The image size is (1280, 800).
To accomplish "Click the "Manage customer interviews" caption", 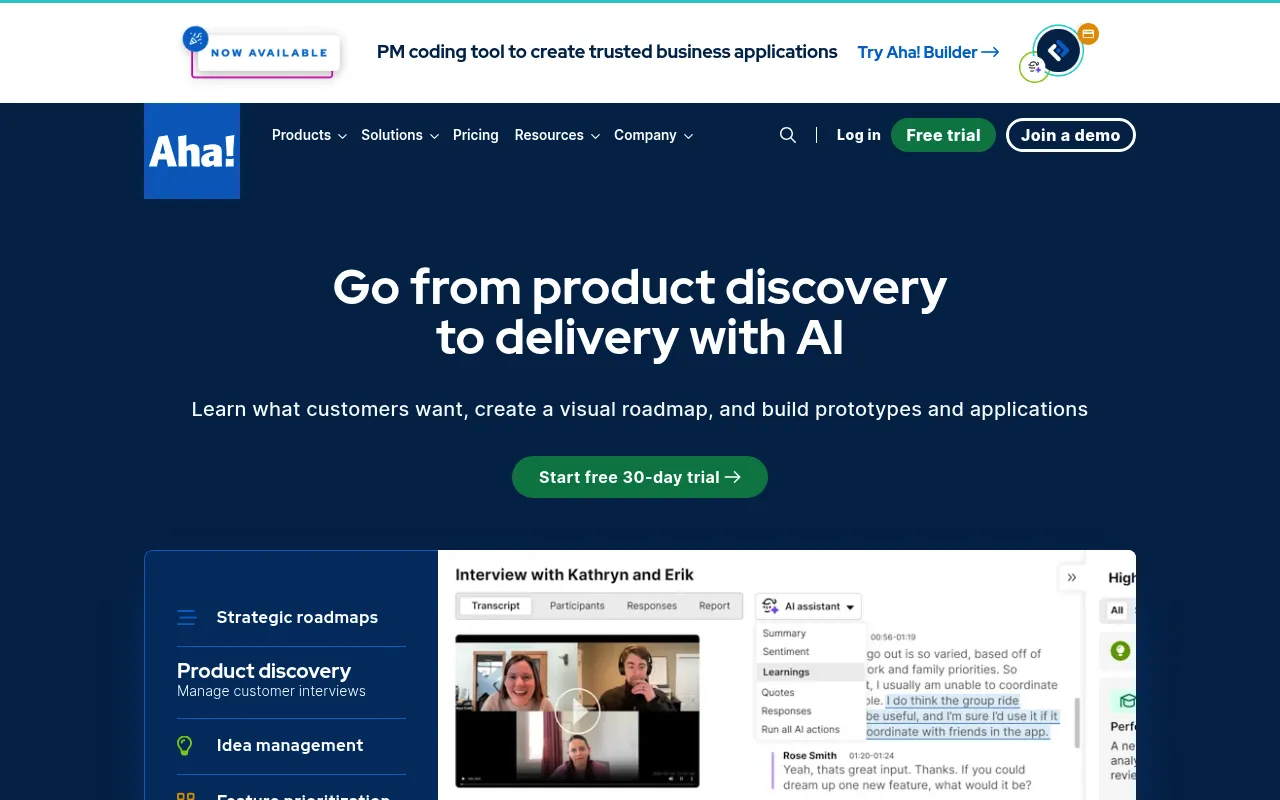I will (x=271, y=691).
